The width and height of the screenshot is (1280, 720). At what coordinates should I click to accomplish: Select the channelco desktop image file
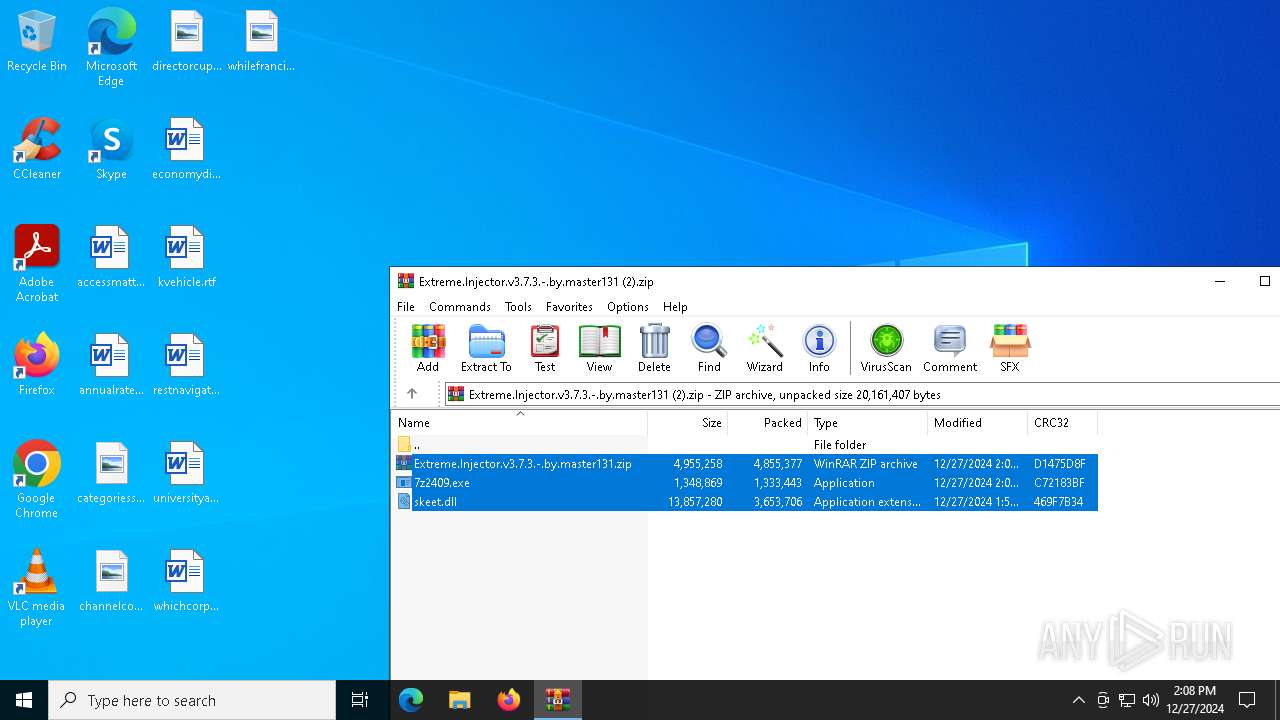click(x=111, y=581)
